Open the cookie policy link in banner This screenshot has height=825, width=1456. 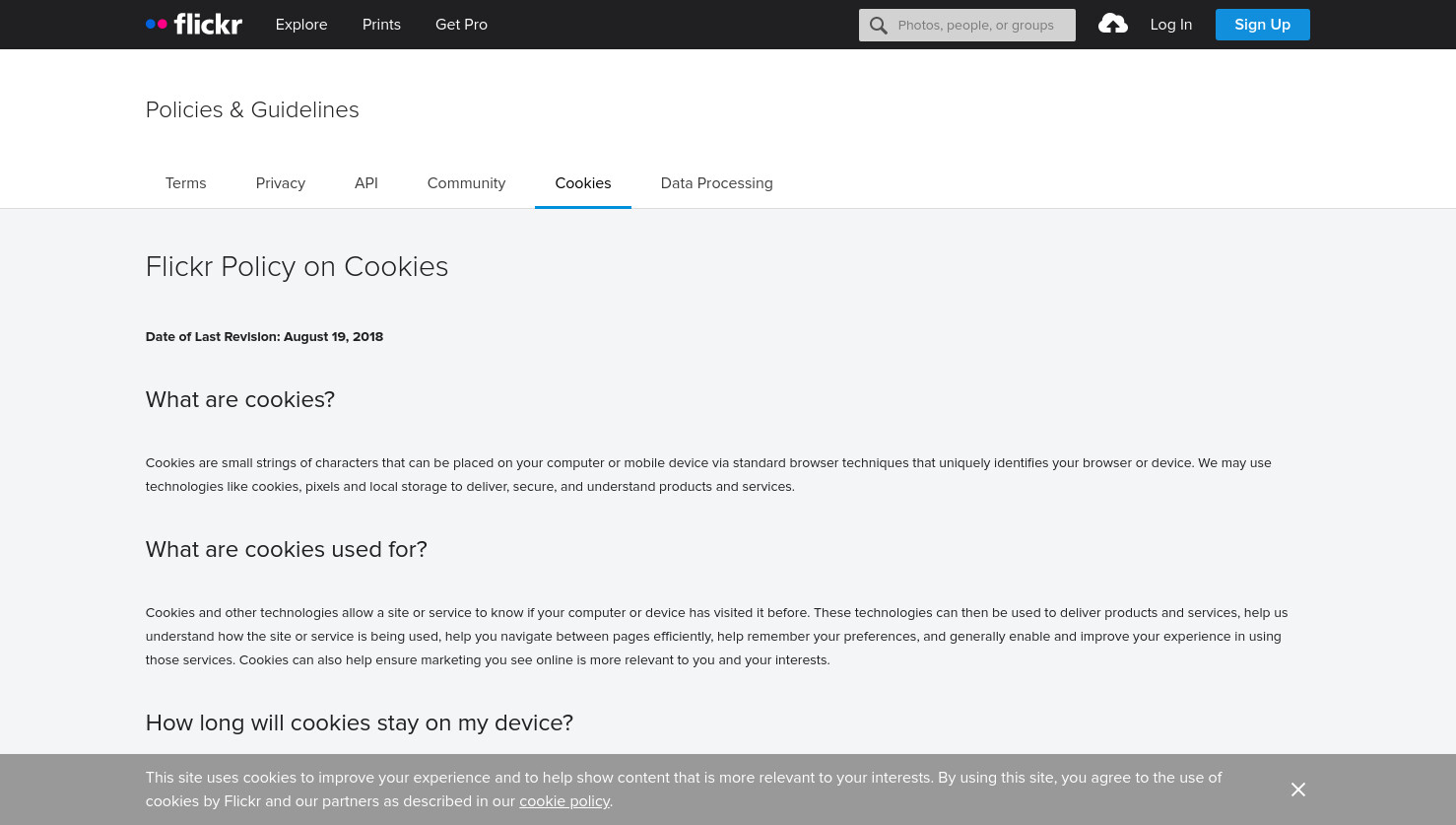pos(564,801)
